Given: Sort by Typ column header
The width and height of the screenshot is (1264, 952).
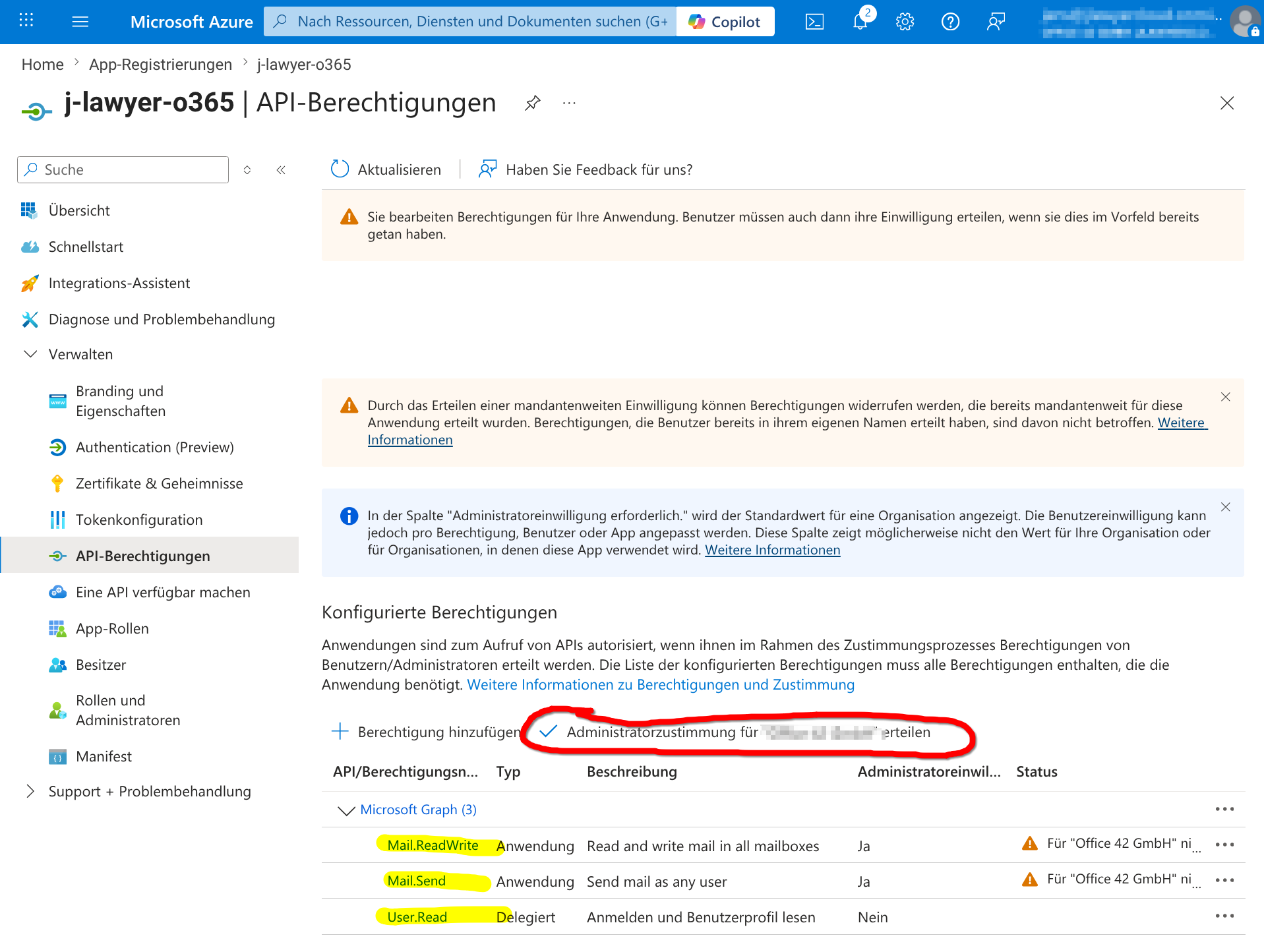Looking at the screenshot, I should point(508,771).
